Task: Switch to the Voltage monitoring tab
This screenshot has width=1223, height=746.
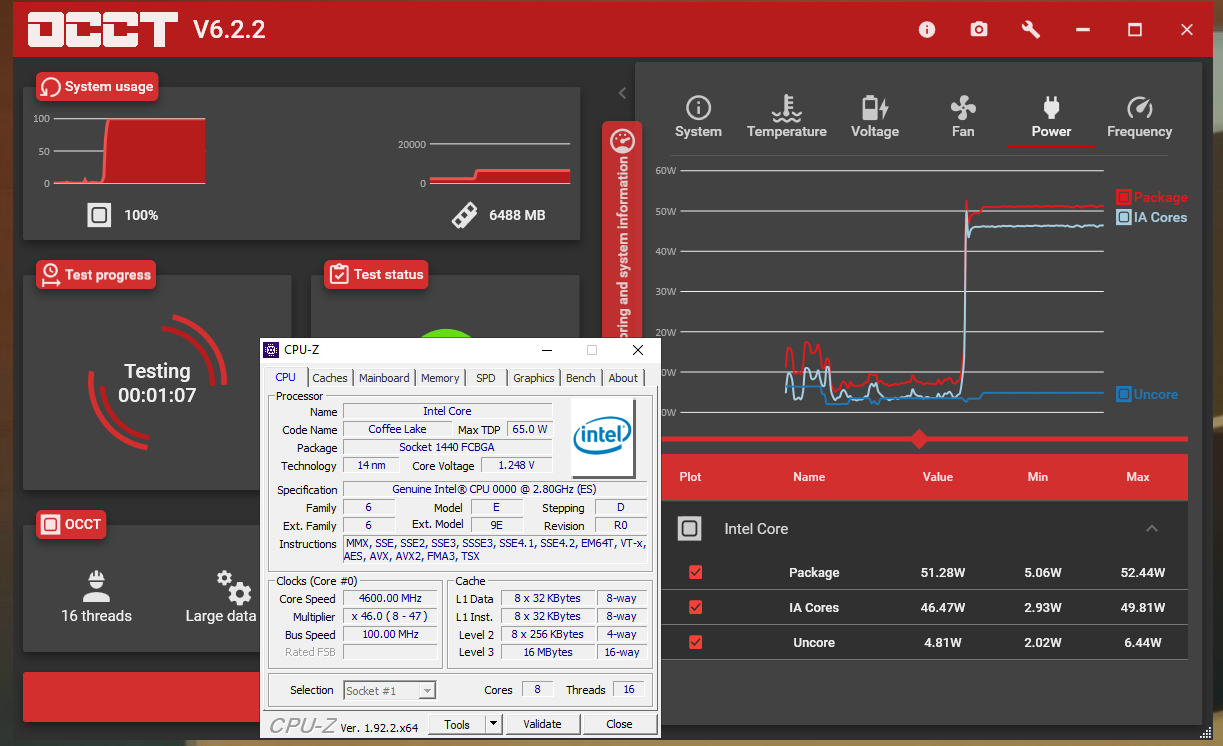Action: (x=875, y=118)
